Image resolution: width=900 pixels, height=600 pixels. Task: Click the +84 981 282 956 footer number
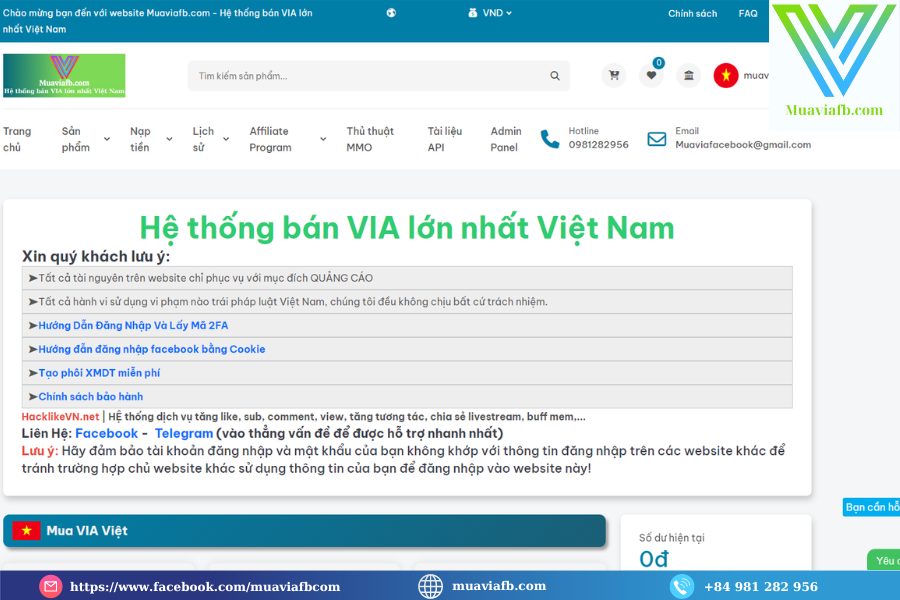[761, 587]
